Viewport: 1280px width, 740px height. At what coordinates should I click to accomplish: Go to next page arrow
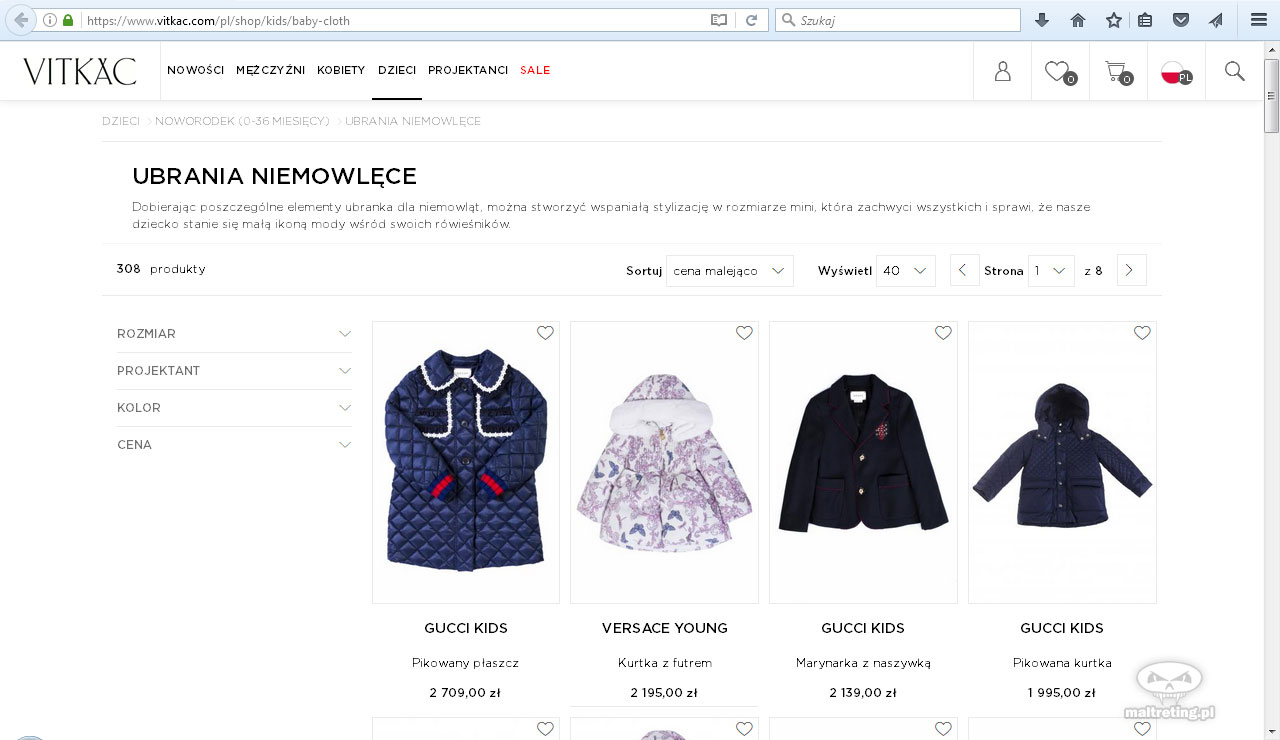click(1131, 271)
